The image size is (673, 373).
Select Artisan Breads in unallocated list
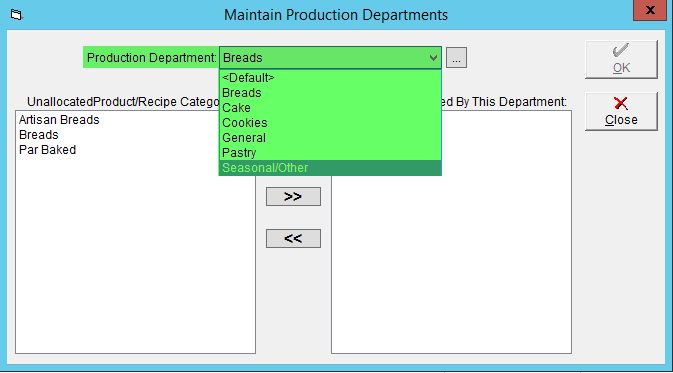coord(59,120)
